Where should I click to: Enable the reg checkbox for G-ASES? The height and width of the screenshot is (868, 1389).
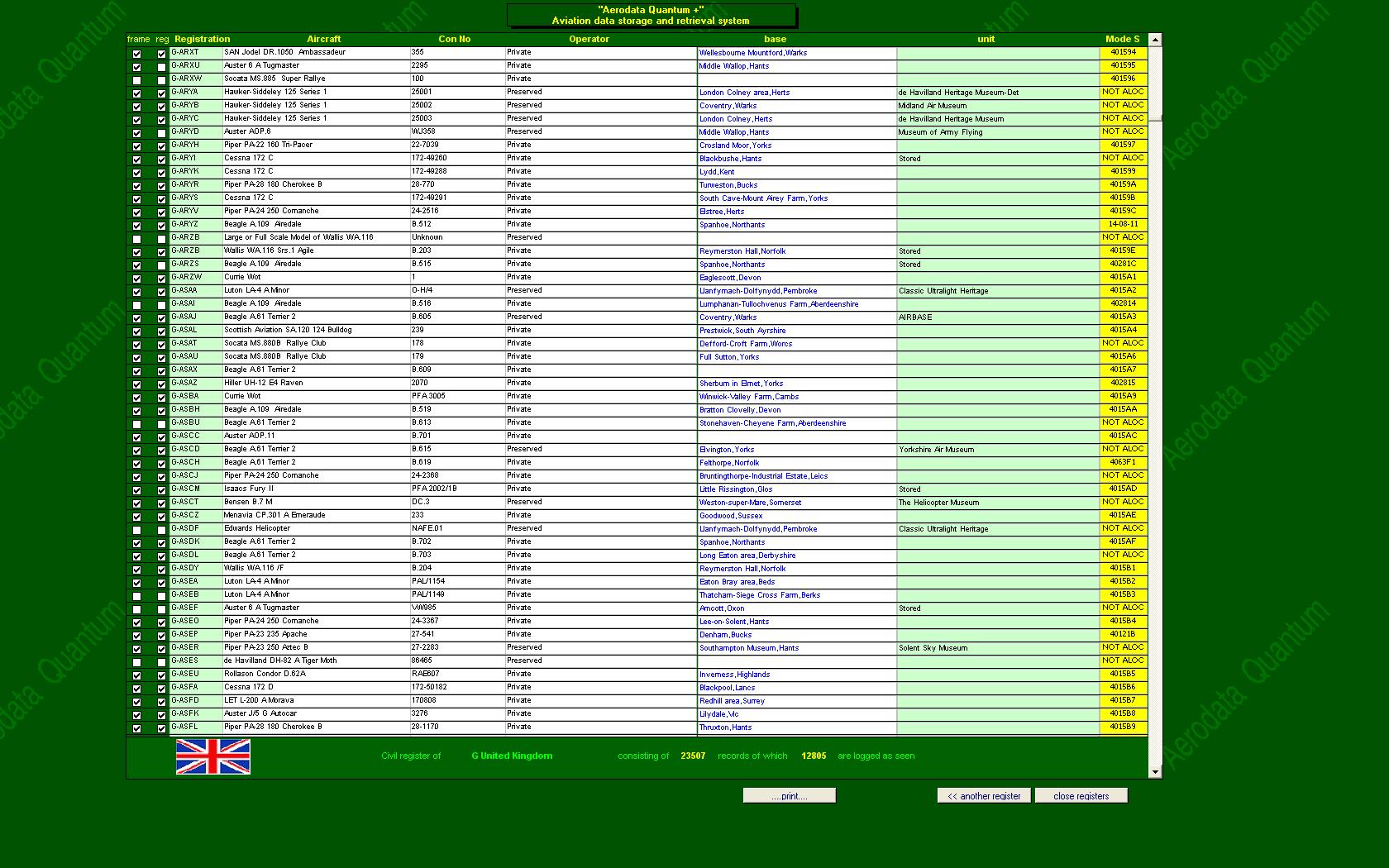(x=161, y=662)
